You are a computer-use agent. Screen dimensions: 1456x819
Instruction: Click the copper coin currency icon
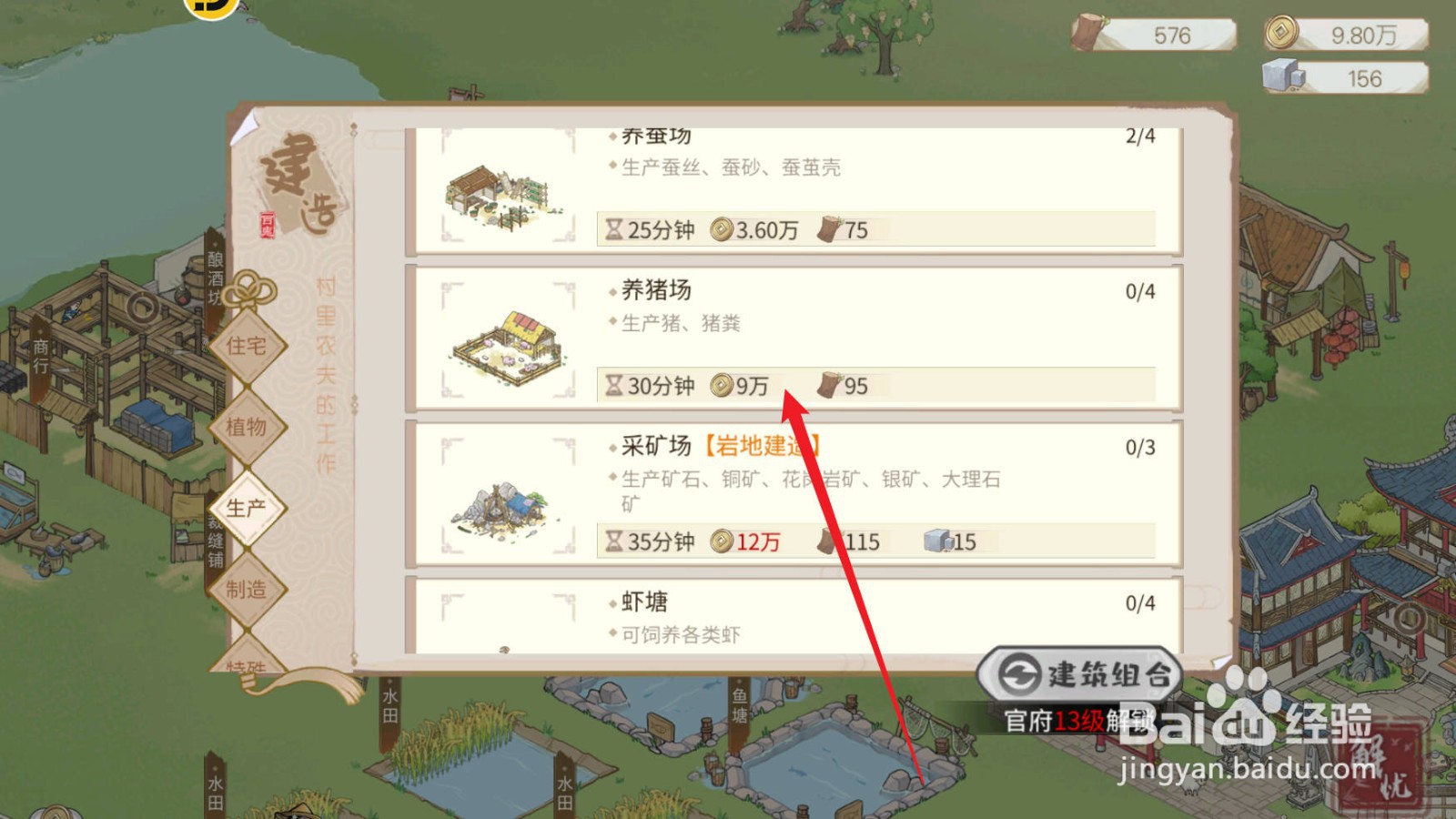(x=1281, y=33)
